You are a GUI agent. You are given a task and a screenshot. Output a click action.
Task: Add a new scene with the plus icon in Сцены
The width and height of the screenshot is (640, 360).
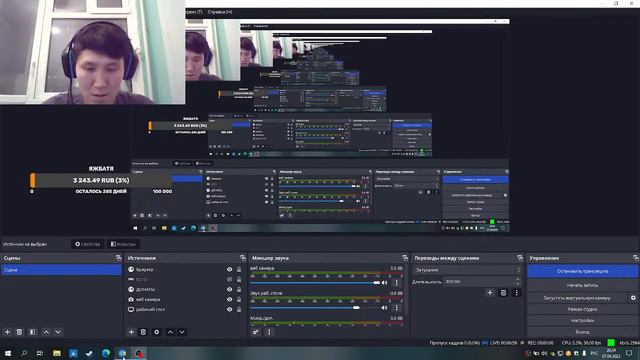click(x=7, y=332)
